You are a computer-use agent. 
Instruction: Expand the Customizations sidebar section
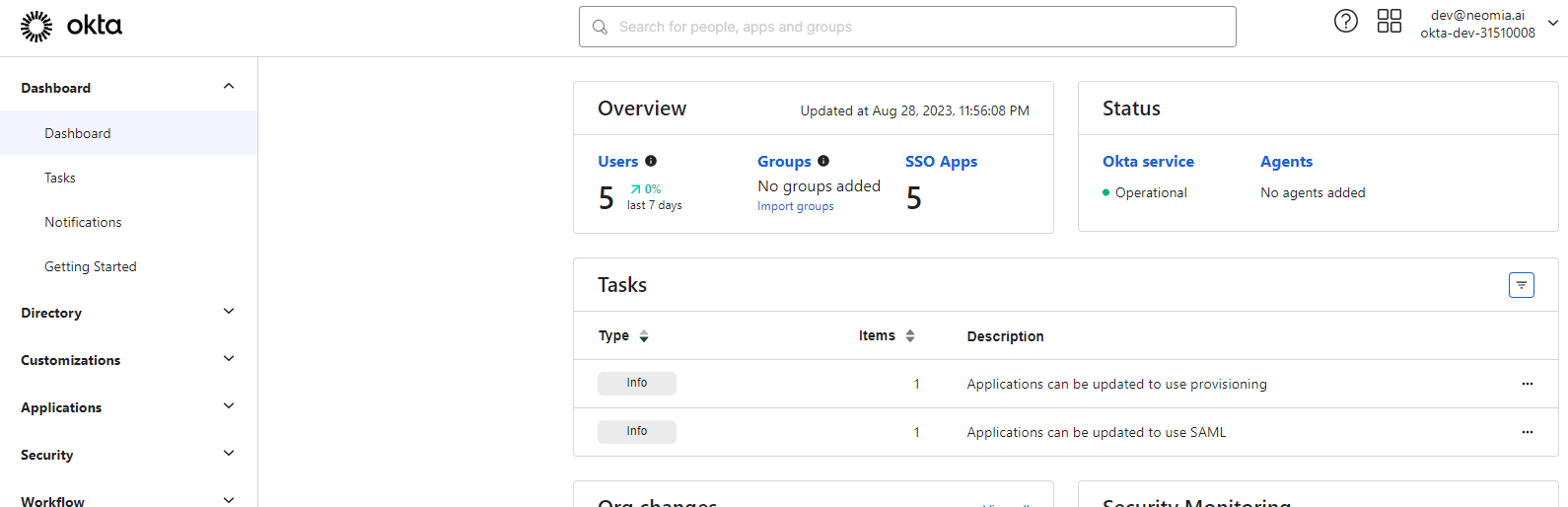[229, 359]
